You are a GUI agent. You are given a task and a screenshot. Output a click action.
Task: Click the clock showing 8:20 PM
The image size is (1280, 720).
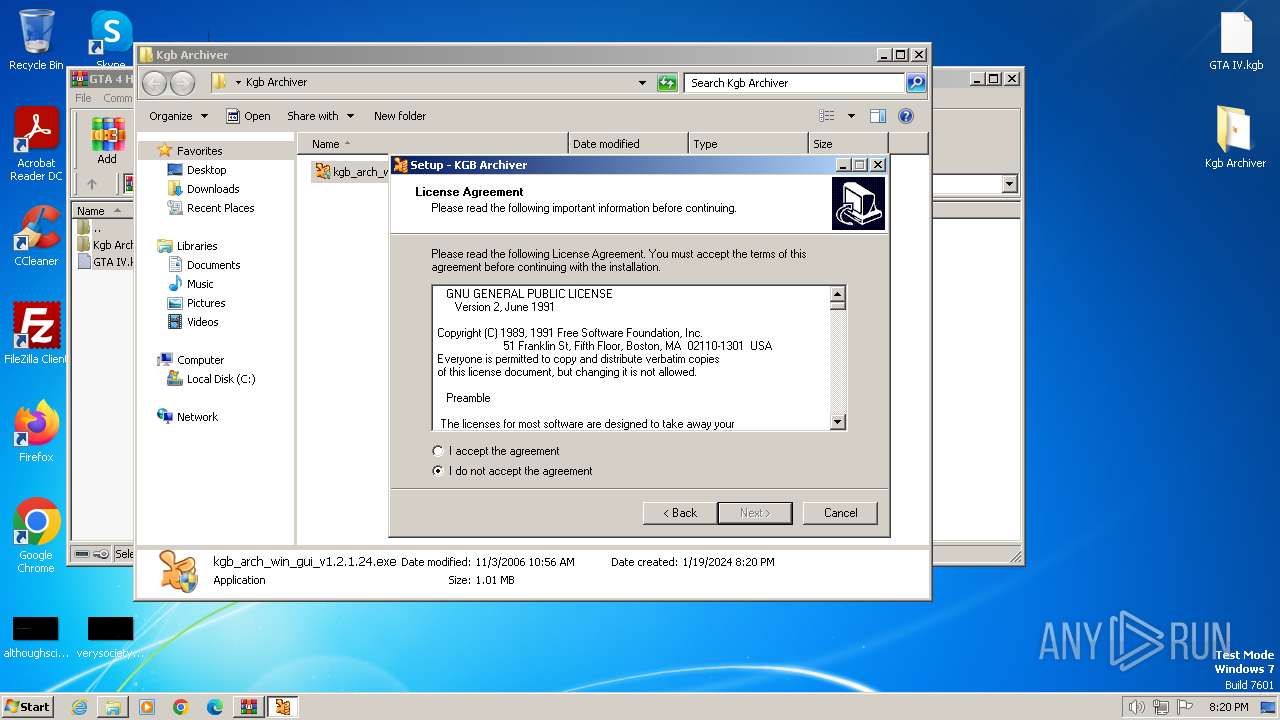pos(1228,707)
